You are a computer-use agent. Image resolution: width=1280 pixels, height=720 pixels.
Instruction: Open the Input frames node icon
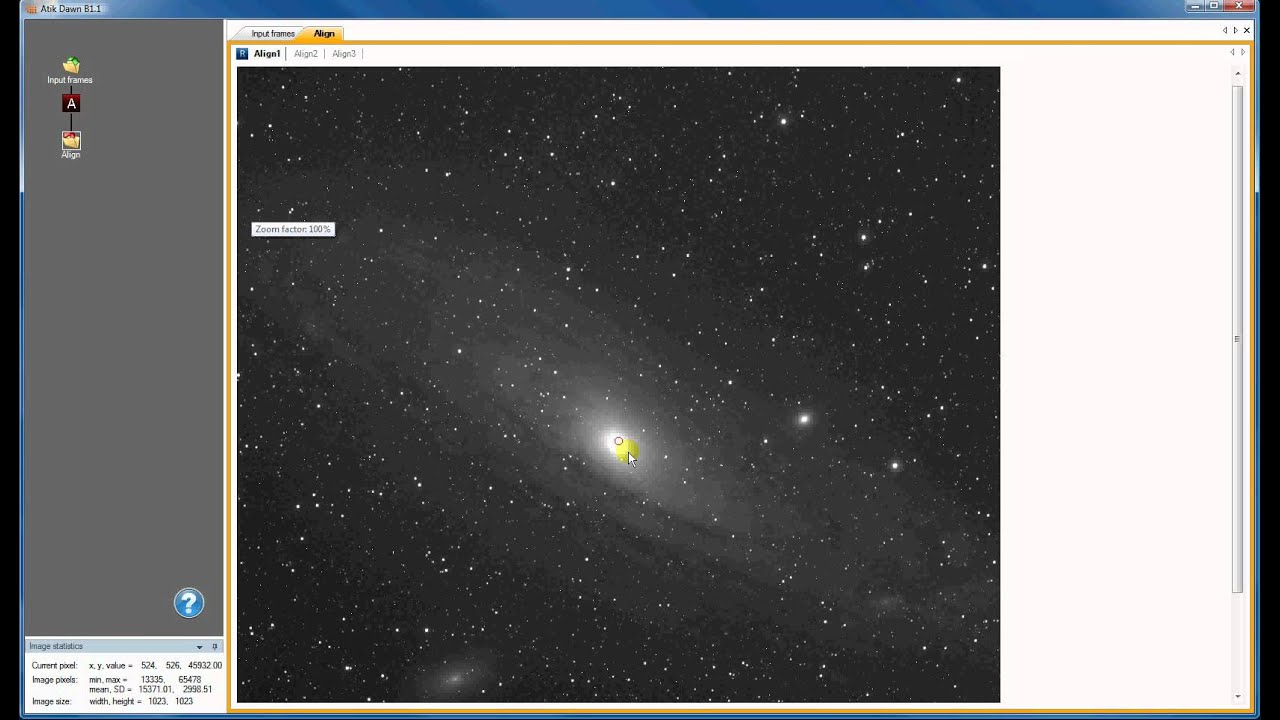coord(70,65)
